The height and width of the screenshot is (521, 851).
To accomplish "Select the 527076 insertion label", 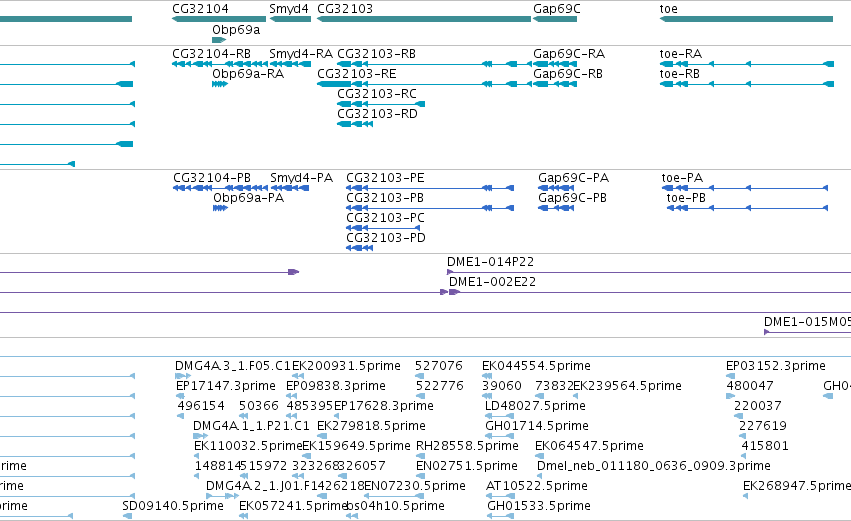I will 439,366.
